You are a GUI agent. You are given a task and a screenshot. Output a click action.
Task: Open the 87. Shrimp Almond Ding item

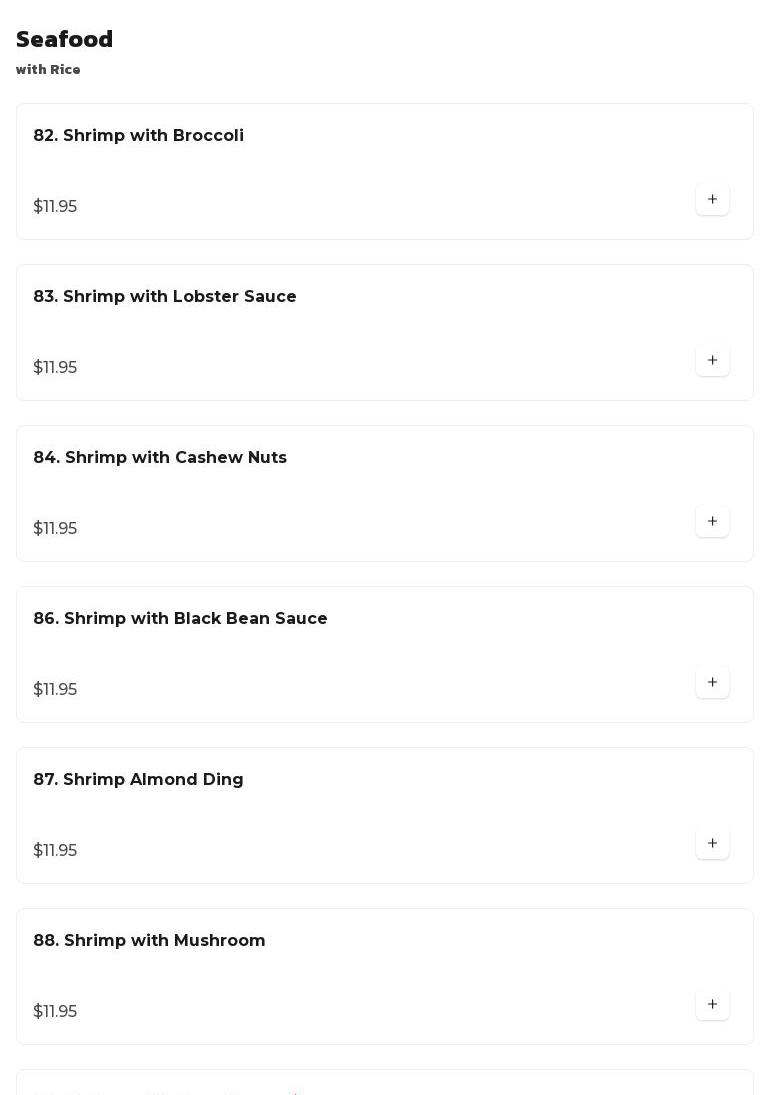(x=138, y=780)
